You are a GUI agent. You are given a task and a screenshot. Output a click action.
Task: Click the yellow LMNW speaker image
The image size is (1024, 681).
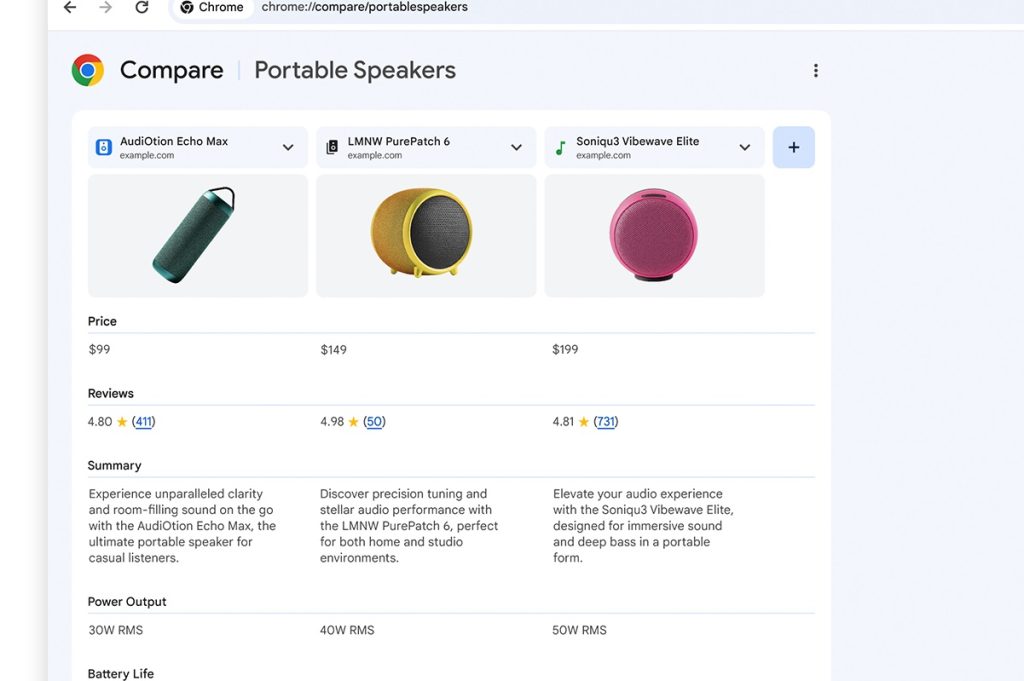[425, 233]
